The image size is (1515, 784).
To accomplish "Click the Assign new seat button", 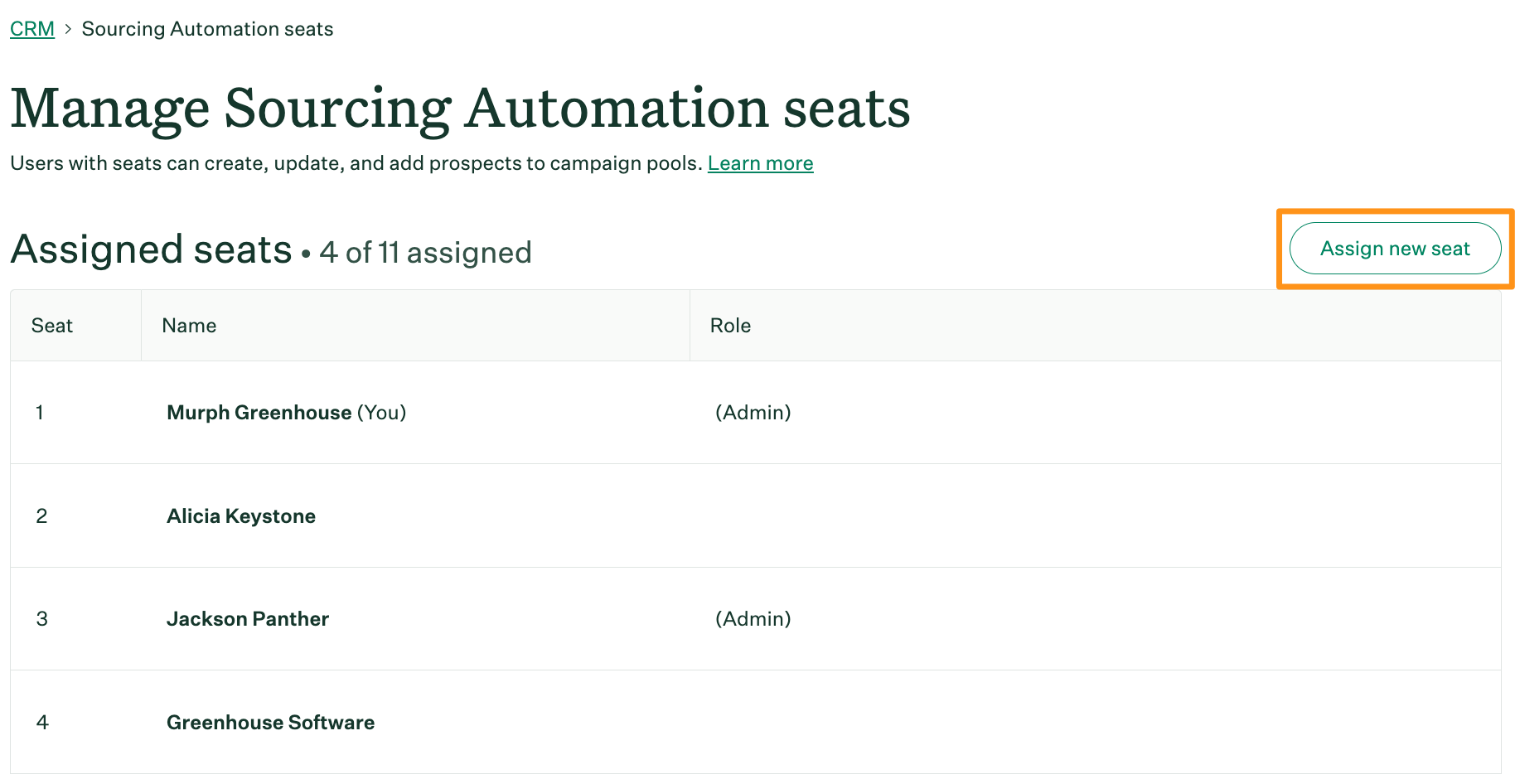I will 1394,248.
